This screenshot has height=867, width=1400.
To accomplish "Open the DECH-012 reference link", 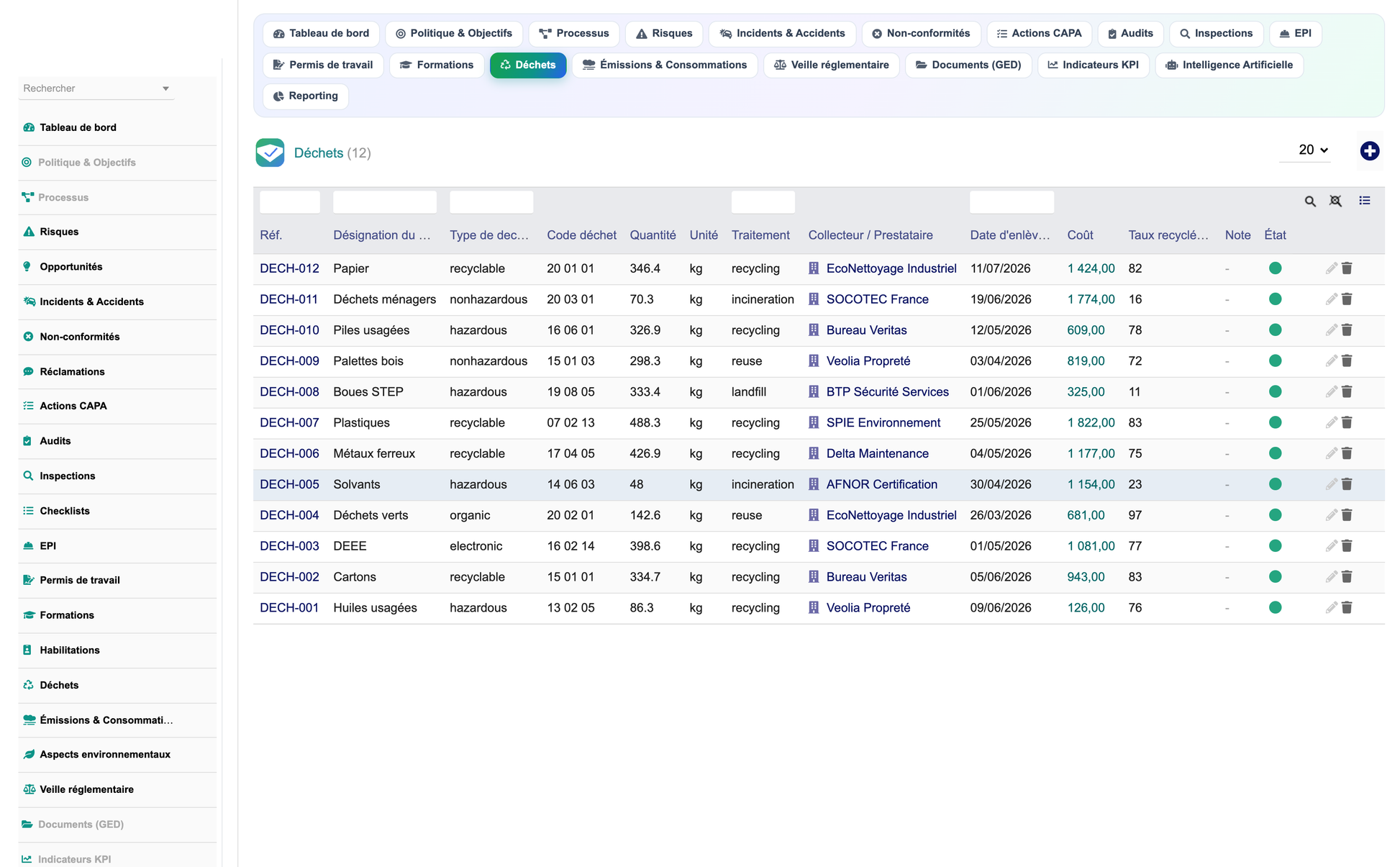I will pos(289,268).
